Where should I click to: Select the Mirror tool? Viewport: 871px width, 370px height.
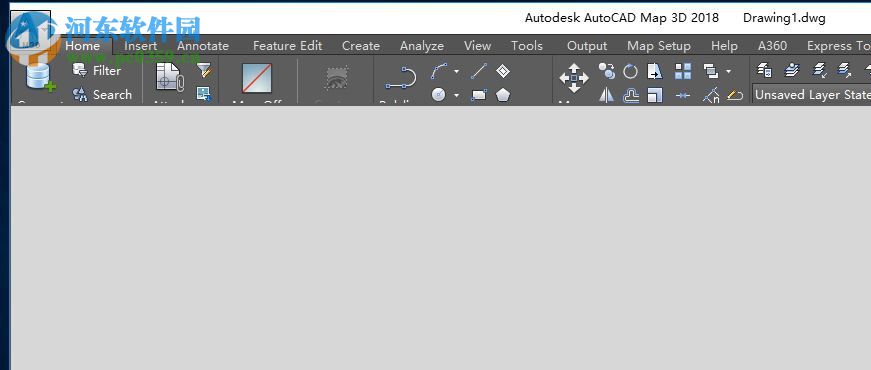(607, 96)
